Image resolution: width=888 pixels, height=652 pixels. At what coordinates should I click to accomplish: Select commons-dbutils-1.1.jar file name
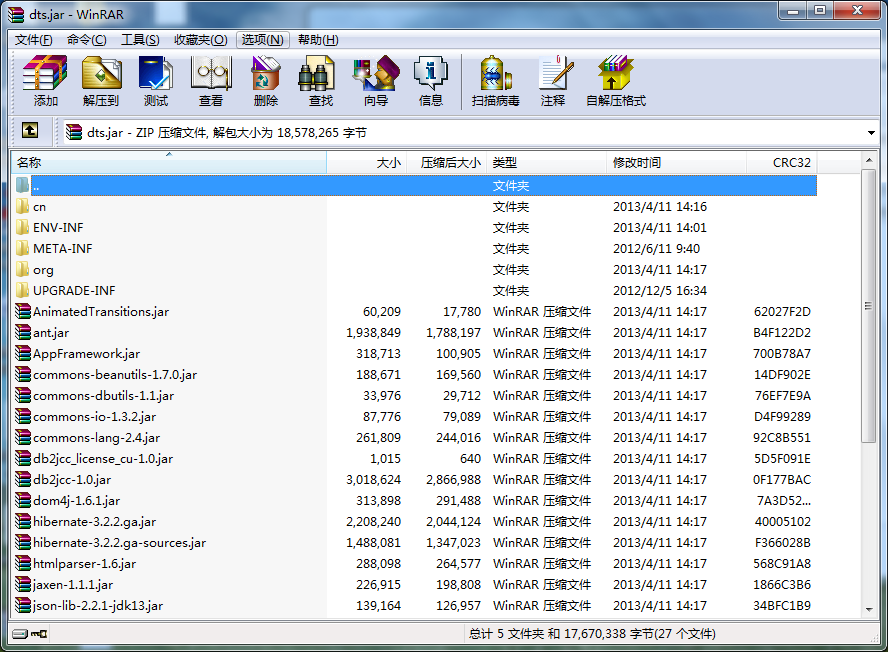(x=104, y=395)
